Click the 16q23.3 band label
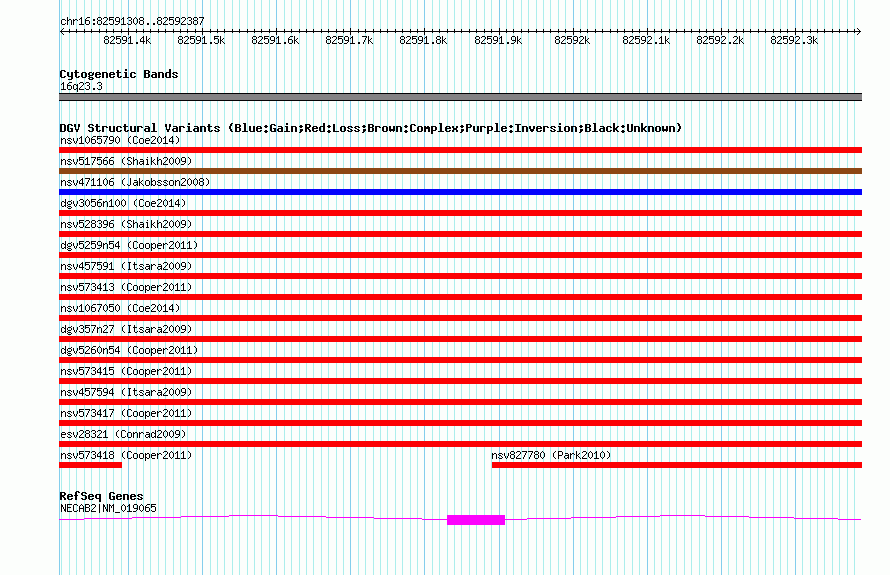890x575 pixels. (81, 86)
